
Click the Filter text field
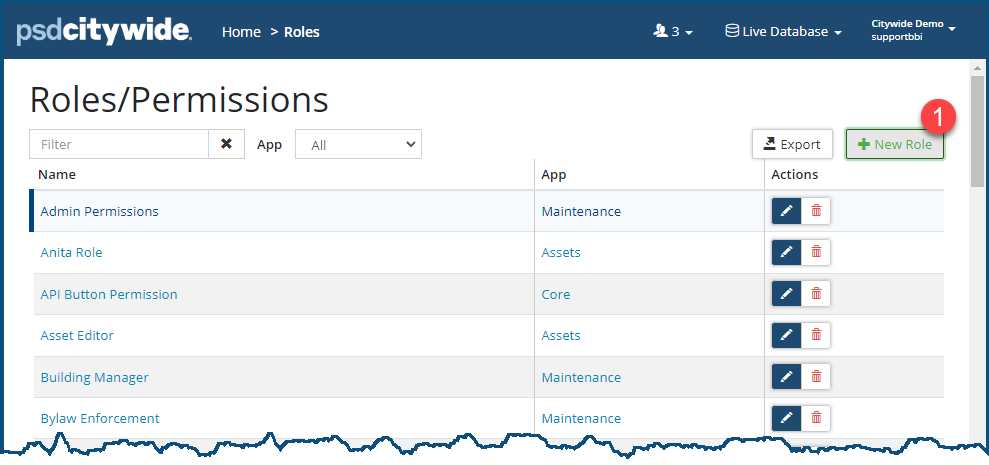point(119,144)
